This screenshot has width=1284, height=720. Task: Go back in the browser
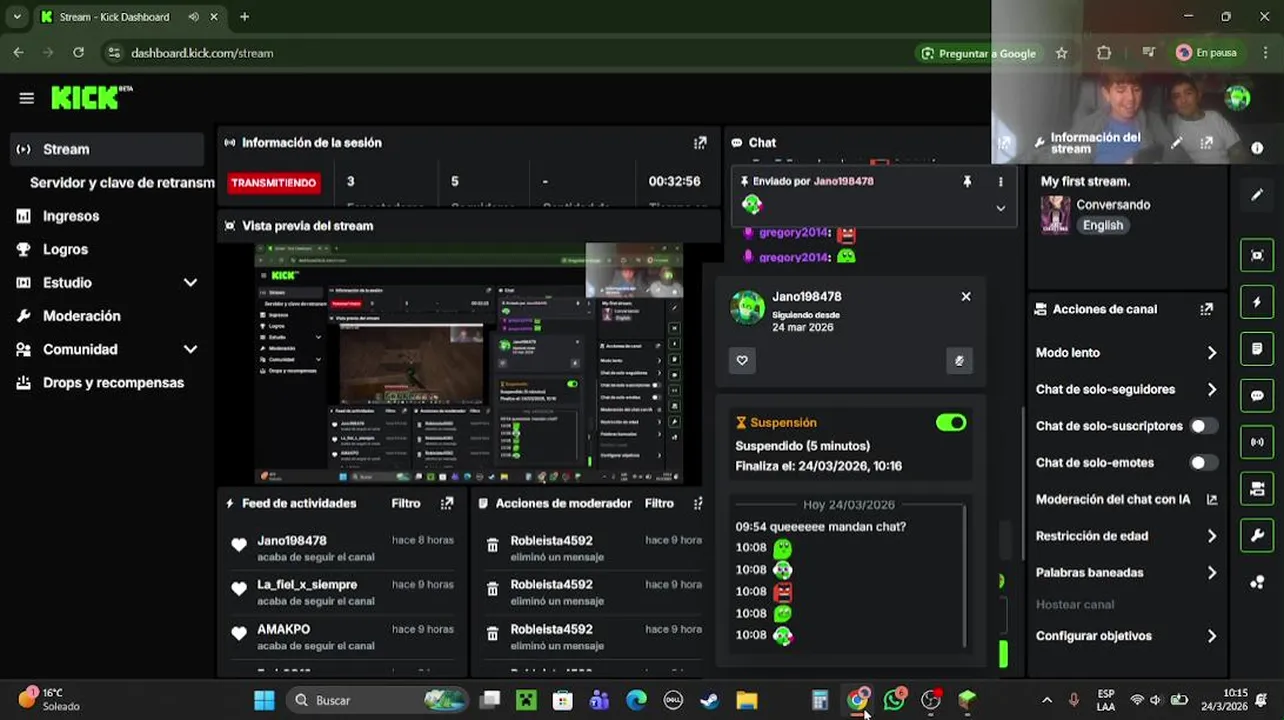coord(18,53)
